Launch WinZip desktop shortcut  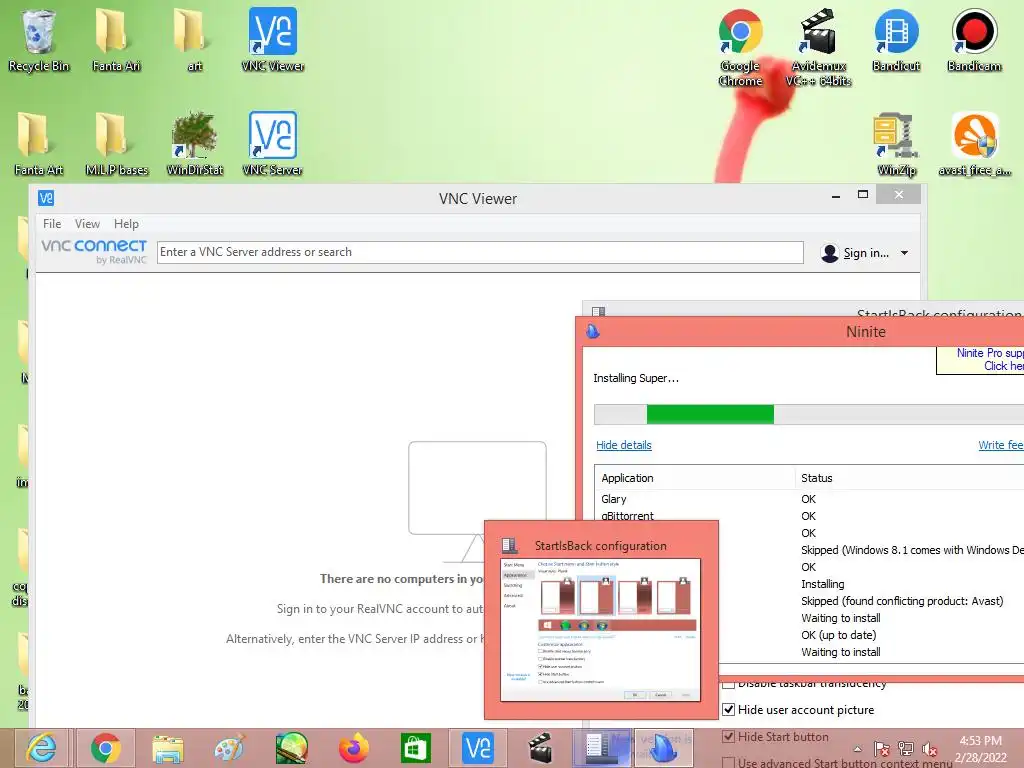click(x=896, y=144)
